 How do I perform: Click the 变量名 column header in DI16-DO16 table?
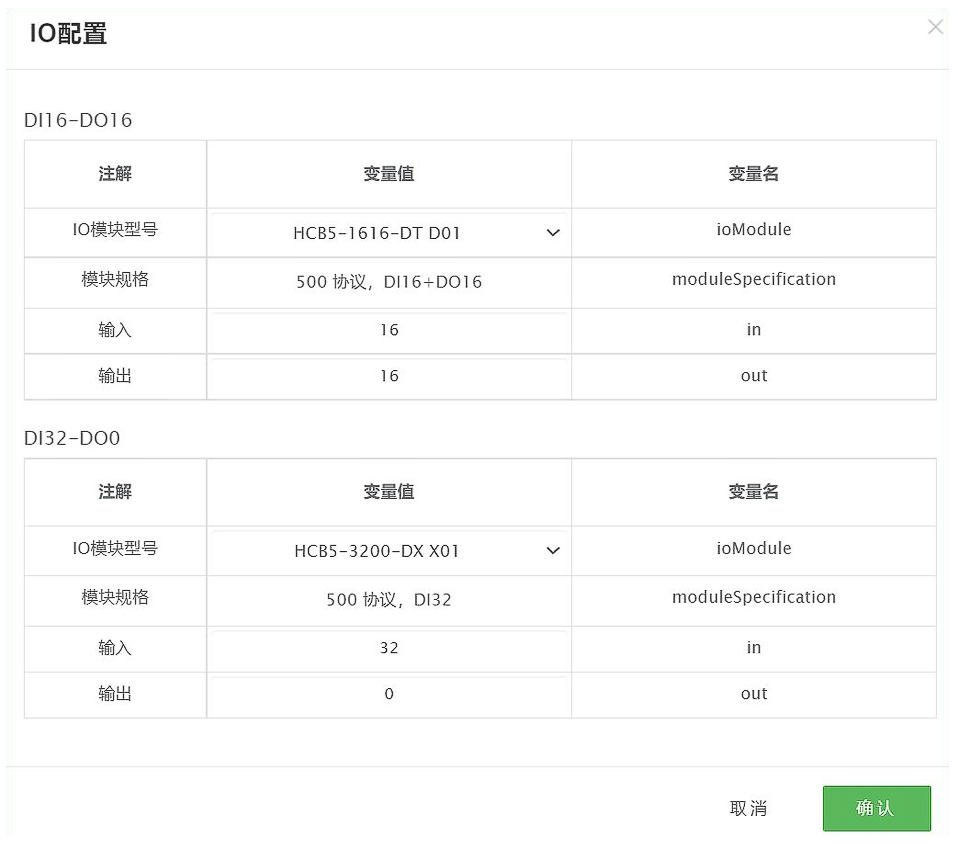(753, 174)
